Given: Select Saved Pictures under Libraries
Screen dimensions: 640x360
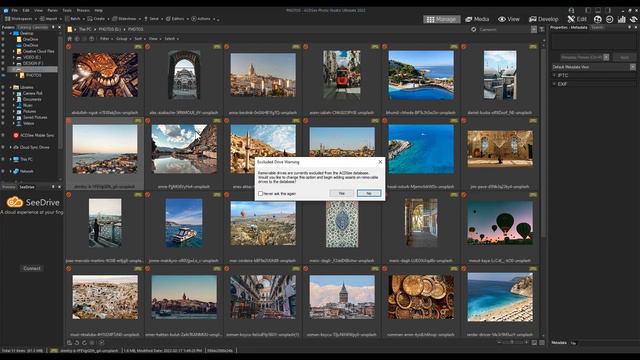Looking at the screenshot, I should 35,118.
